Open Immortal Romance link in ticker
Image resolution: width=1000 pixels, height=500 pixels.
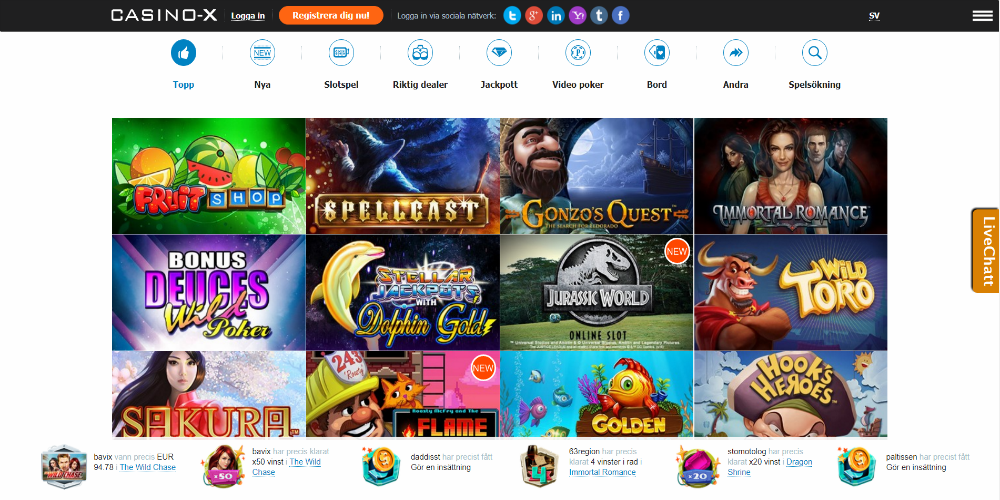[x=602, y=472]
